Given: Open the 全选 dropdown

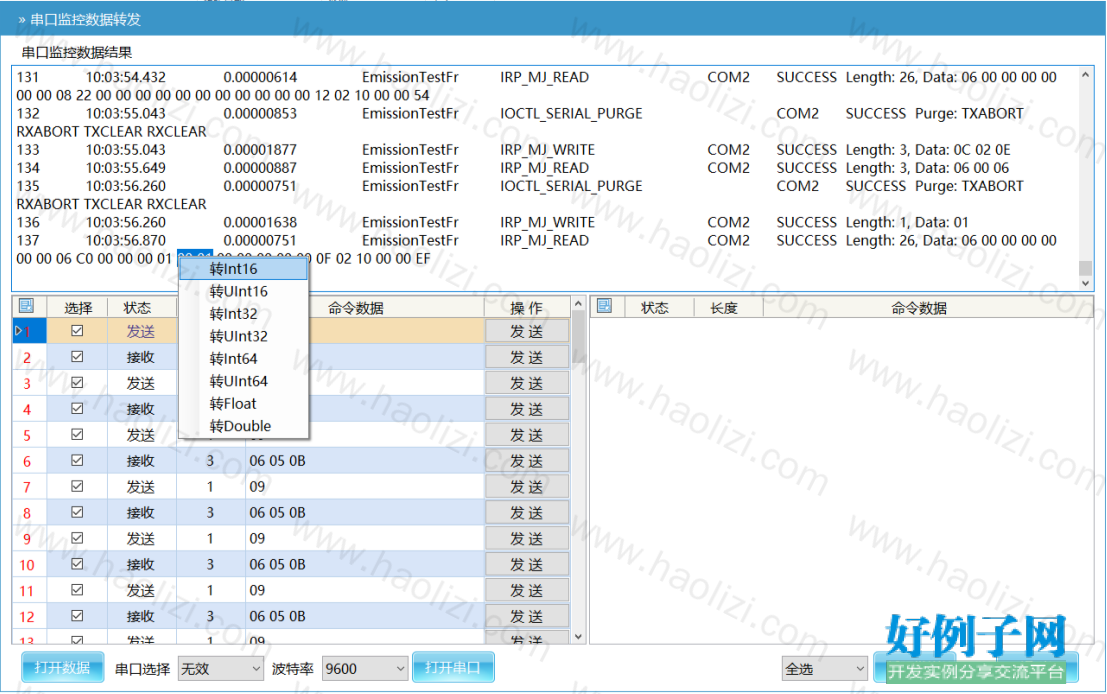Looking at the screenshot, I should tap(825, 669).
